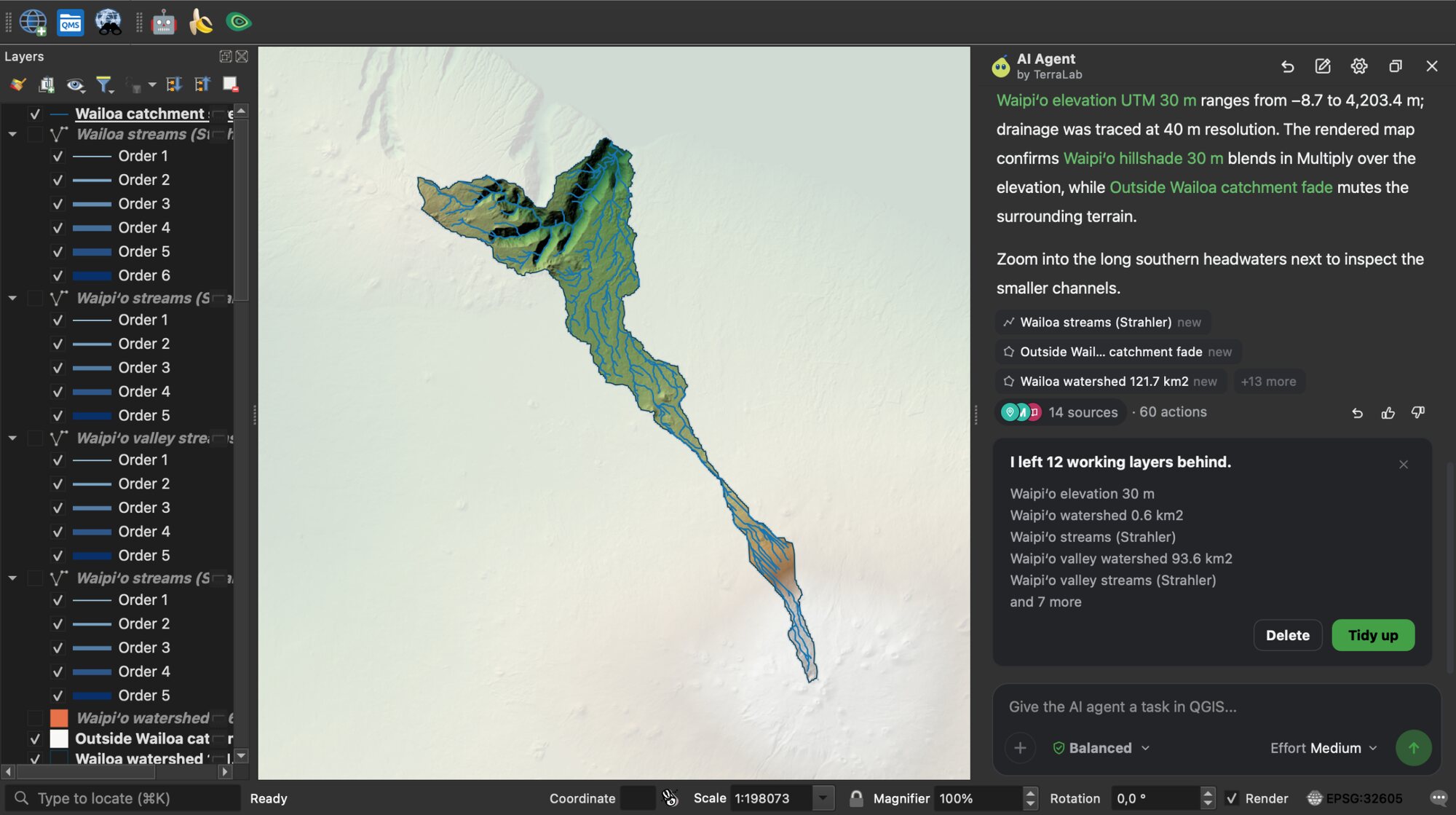This screenshot has width=1456, height=815.
Task: Undock the Layers panel
Action: [226, 56]
